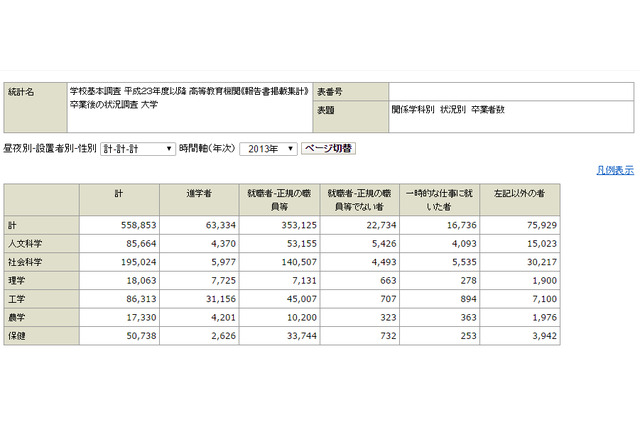The width and height of the screenshot is (640, 426).
Task: Select cell value 50,738
Action: (x=141, y=336)
